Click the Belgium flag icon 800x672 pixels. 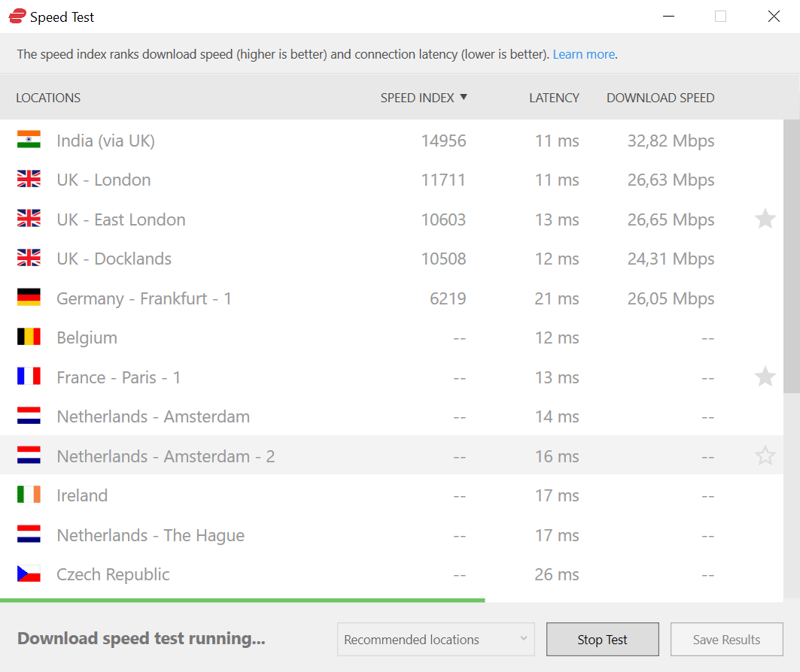pos(29,337)
